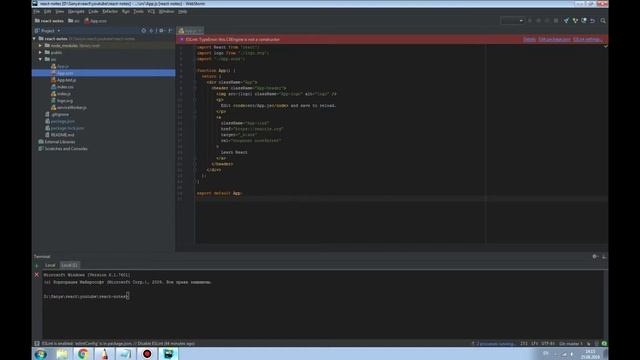
Task: Click the show history icon
Action: pyautogui.click(x=584, y=20)
